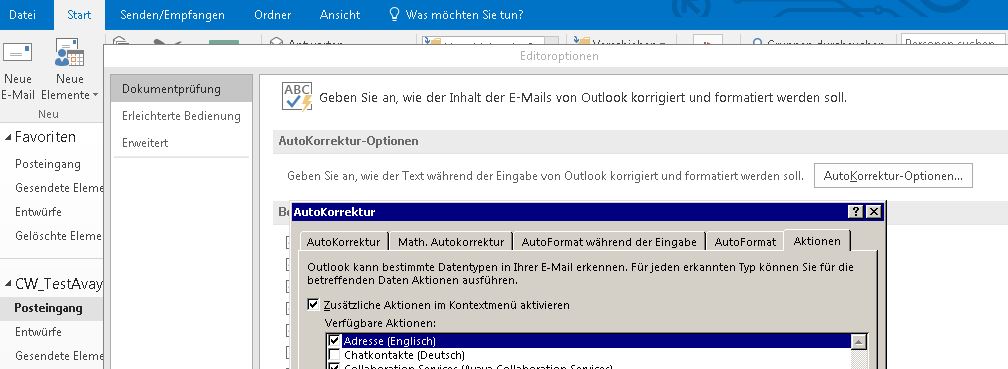Select the Erweitert options category
The width and height of the screenshot is (1008, 369).
181,143
